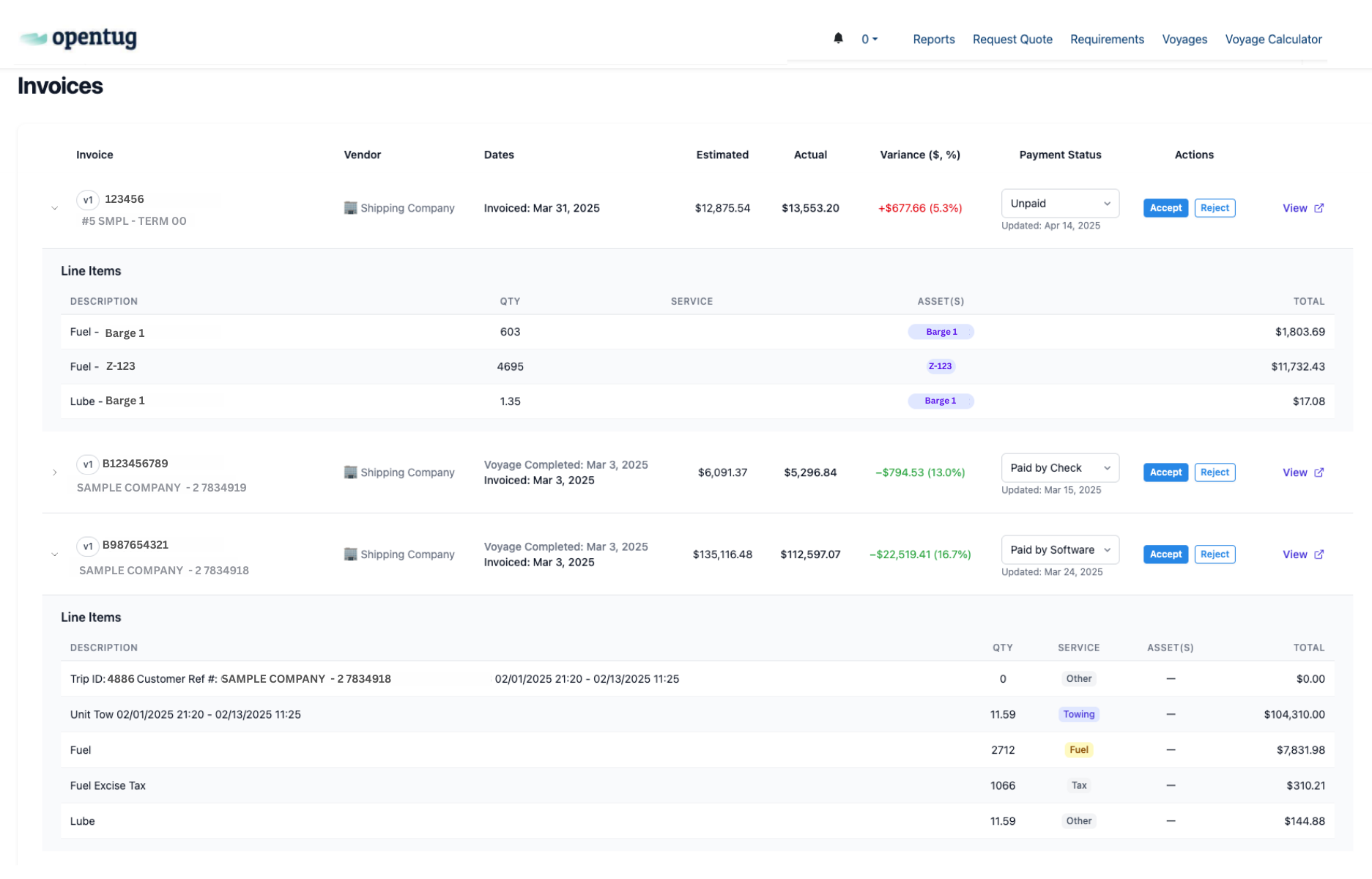Navigate to Reports
1372x879 pixels.
click(933, 39)
